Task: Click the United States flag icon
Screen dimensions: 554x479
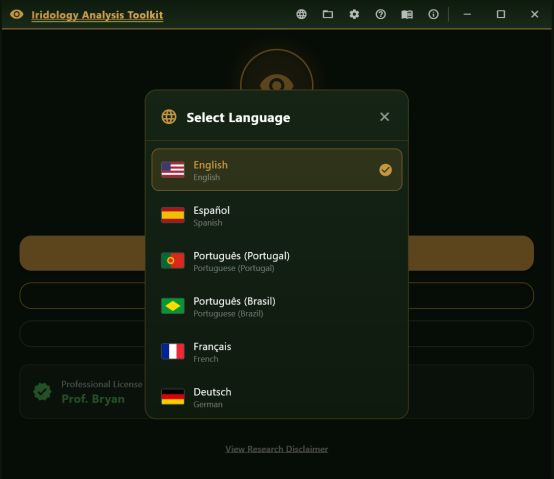Action: click(173, 170)
